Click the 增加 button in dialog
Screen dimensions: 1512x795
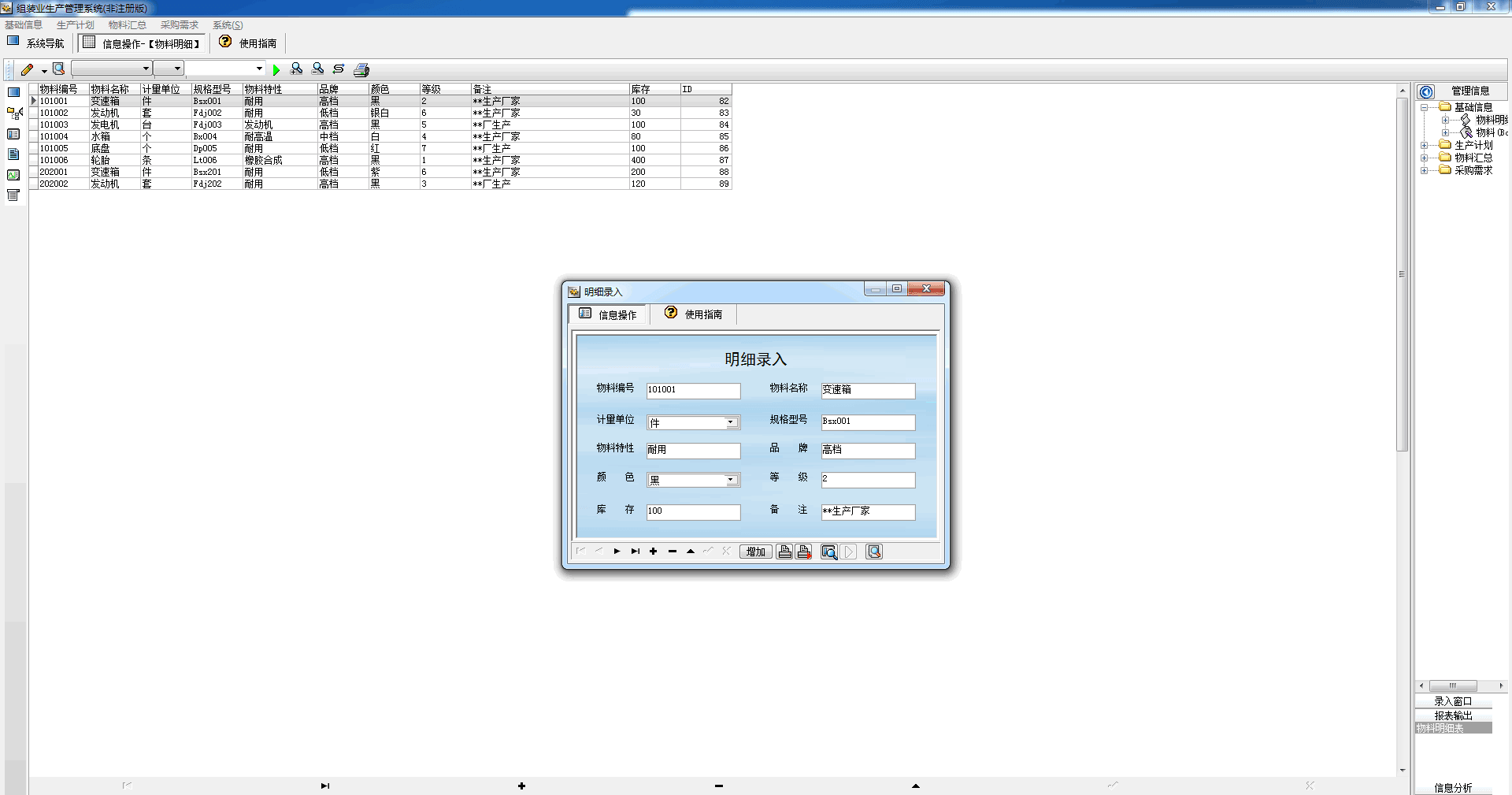[755, 552]
